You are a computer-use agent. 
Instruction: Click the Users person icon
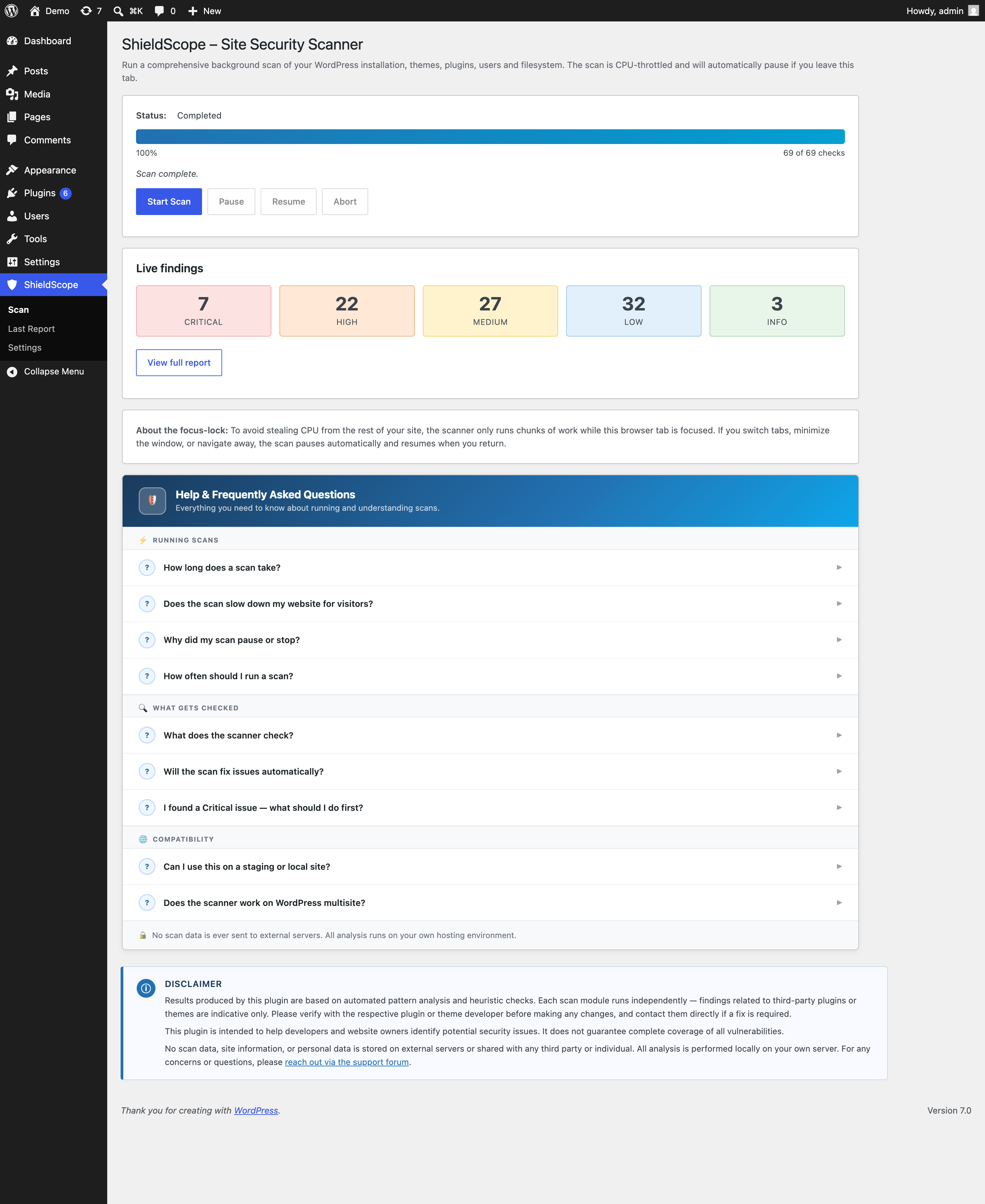click(12, 216)
